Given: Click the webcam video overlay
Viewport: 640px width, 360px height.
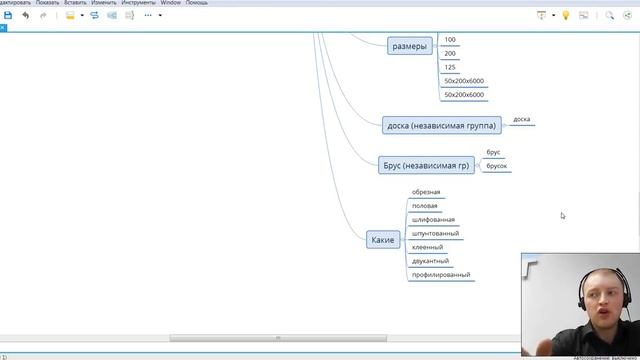Looking at the screenshot, I should click(x=580, y=304).
